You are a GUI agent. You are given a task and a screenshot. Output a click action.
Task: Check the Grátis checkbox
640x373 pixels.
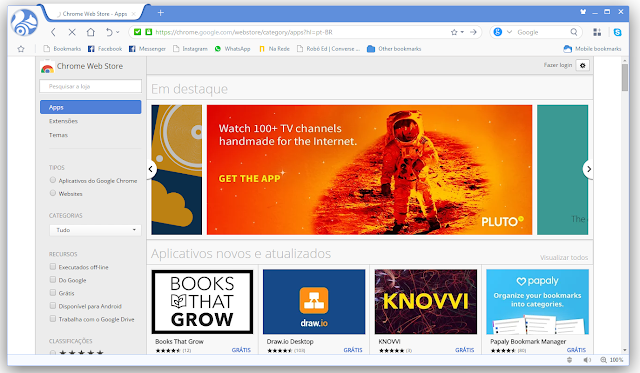[53, 293]
